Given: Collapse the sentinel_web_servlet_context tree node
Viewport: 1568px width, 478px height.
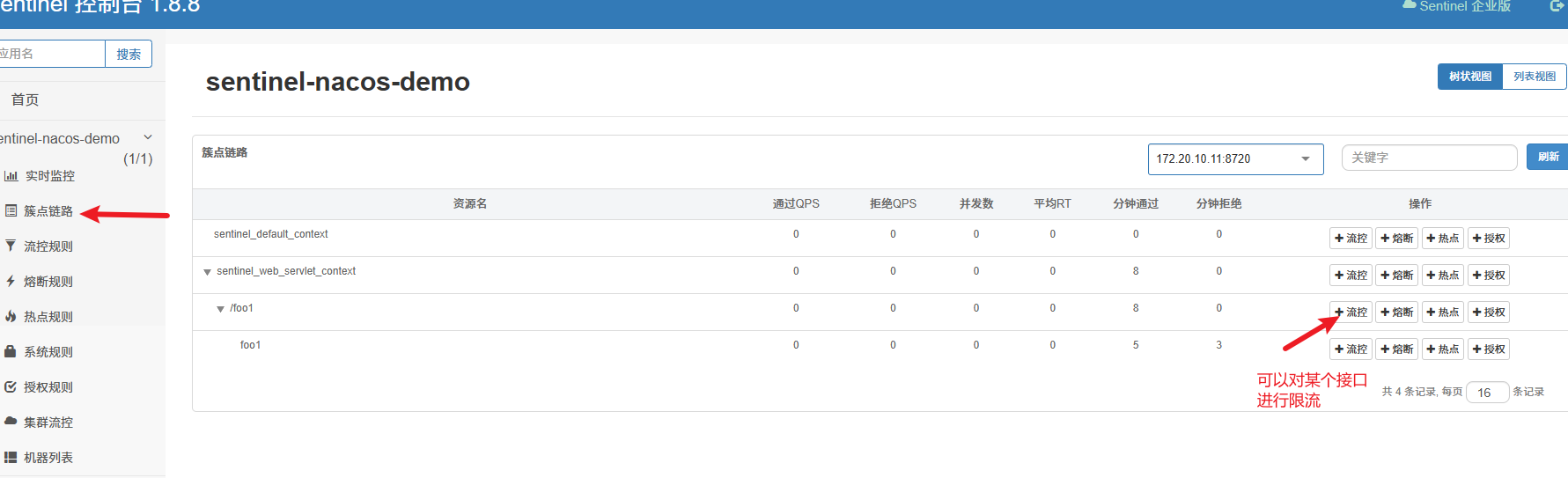Looking at the screenshot, I should (208, 272).
